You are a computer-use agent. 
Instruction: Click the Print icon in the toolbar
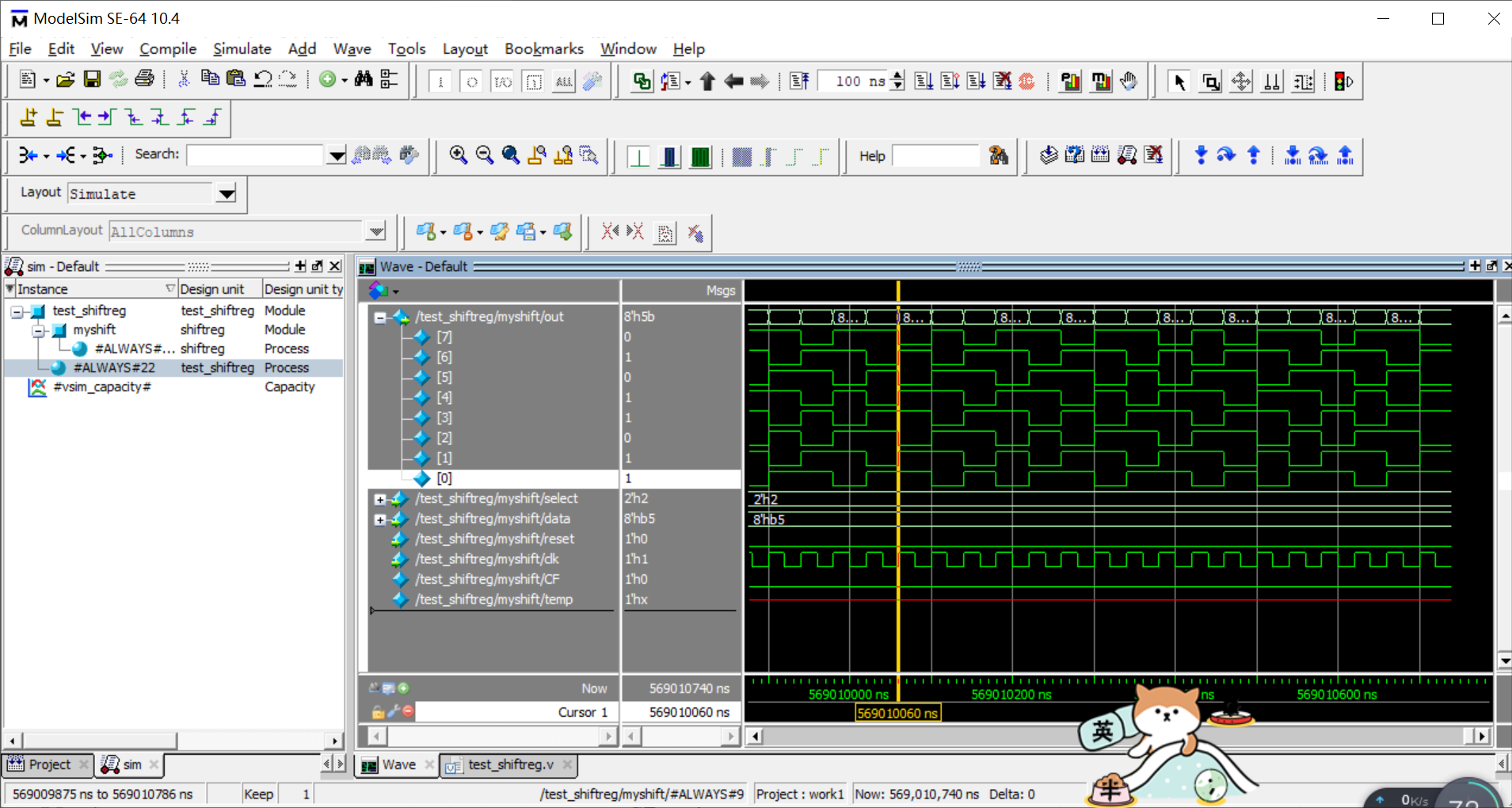pyautogui.click(x=144, y=79)
